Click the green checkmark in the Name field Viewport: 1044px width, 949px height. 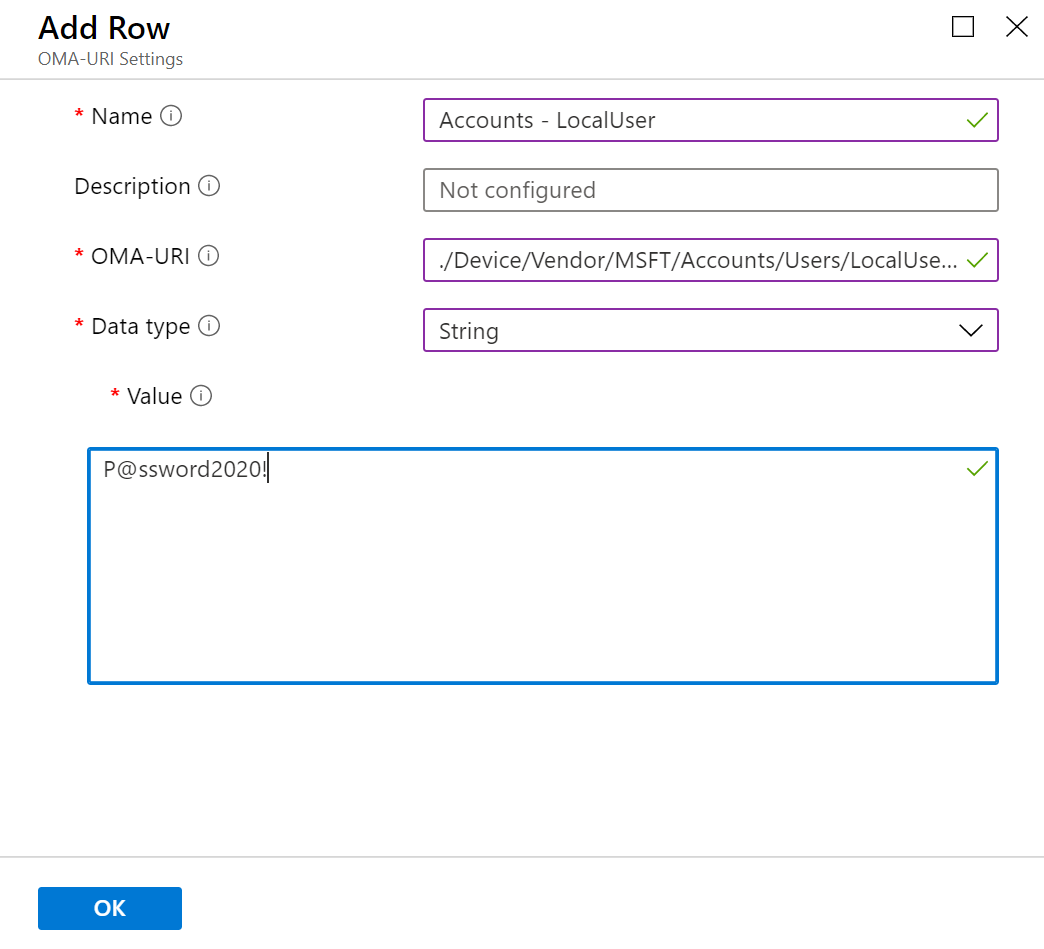coord(976,120)
